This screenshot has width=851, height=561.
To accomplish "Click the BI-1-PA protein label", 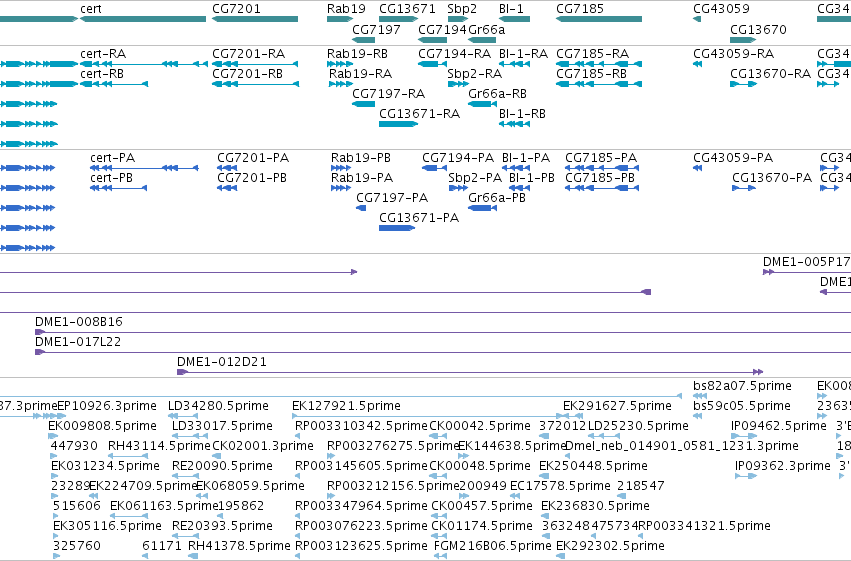I will (526, 158).
